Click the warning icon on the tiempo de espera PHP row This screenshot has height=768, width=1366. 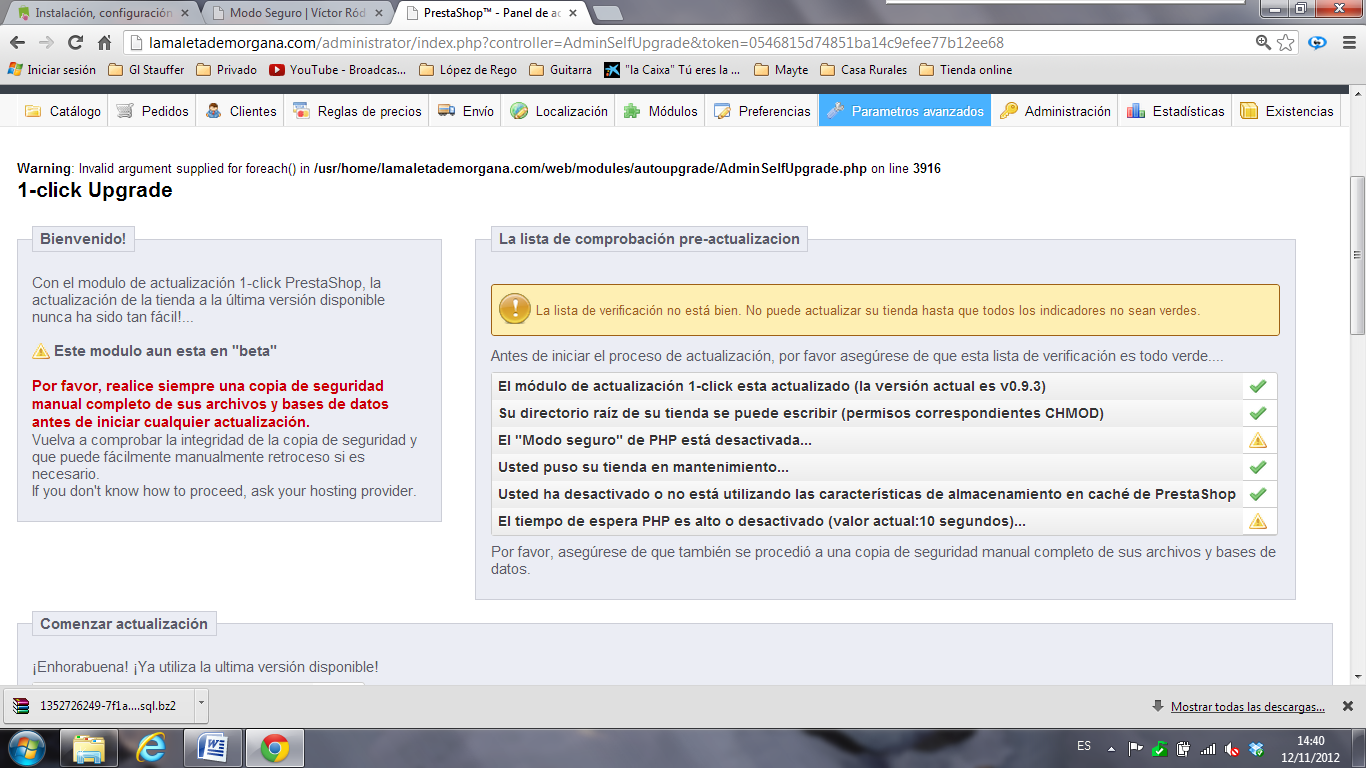click(x=1258, y=521)
